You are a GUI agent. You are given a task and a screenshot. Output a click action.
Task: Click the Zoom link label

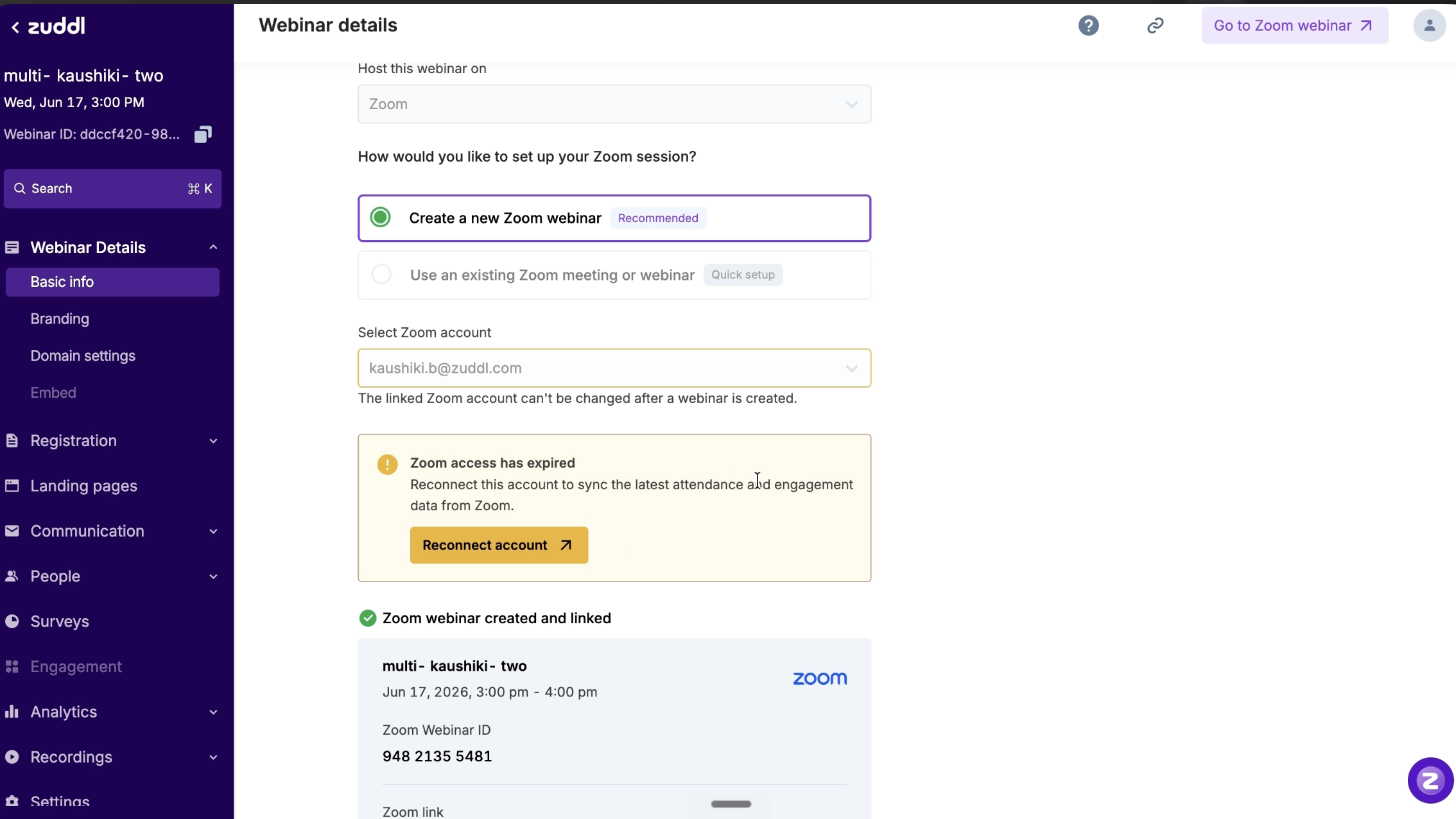tap(413, 812)
